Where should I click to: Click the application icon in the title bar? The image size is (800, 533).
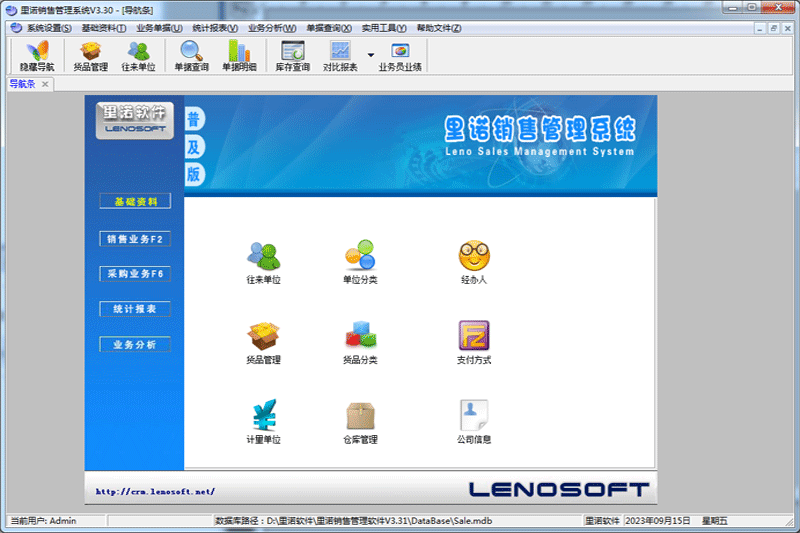click(11, 10)
